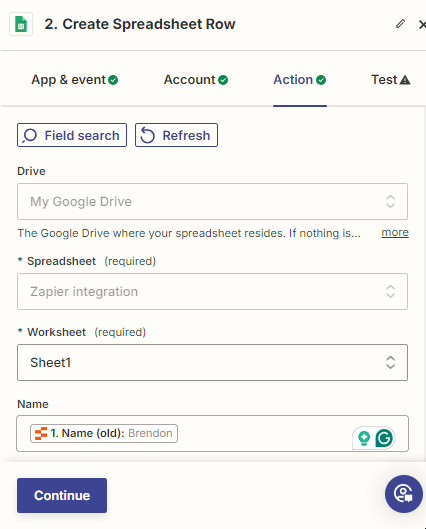Select the 1. Name (old): Brendon pill

pyautogui.click(x=104, y=433)
